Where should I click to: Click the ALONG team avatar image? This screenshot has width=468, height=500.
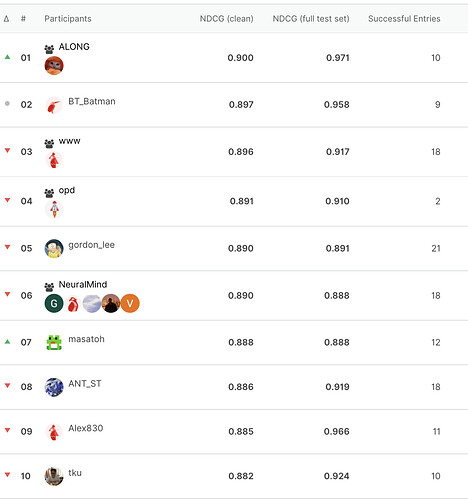(54, 65)
